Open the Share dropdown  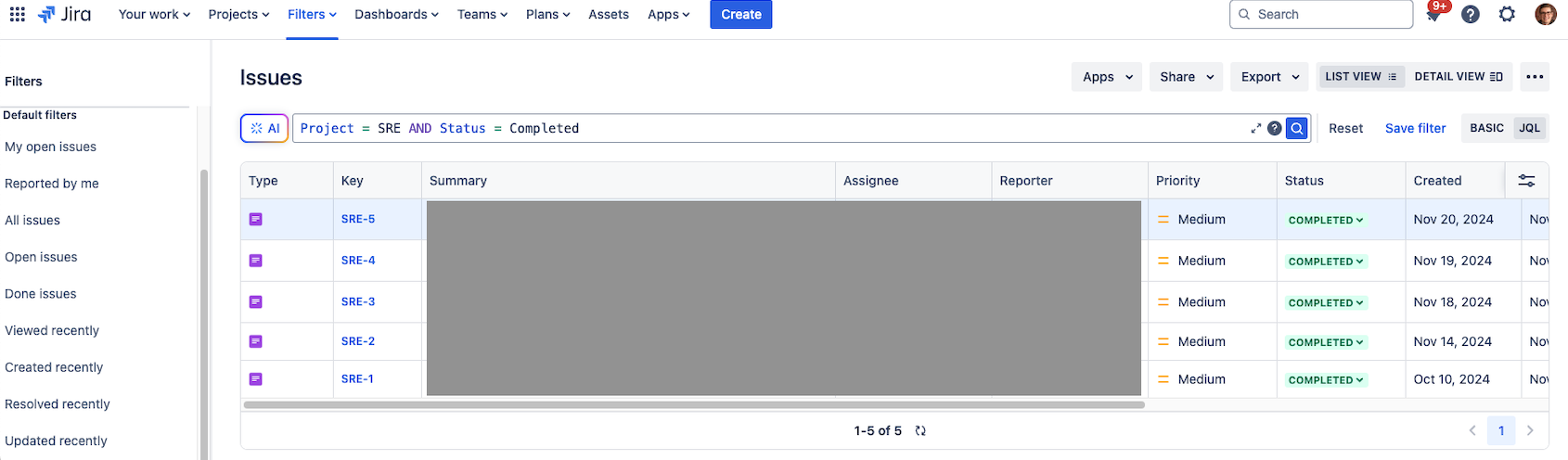[x=1187, y=77]
